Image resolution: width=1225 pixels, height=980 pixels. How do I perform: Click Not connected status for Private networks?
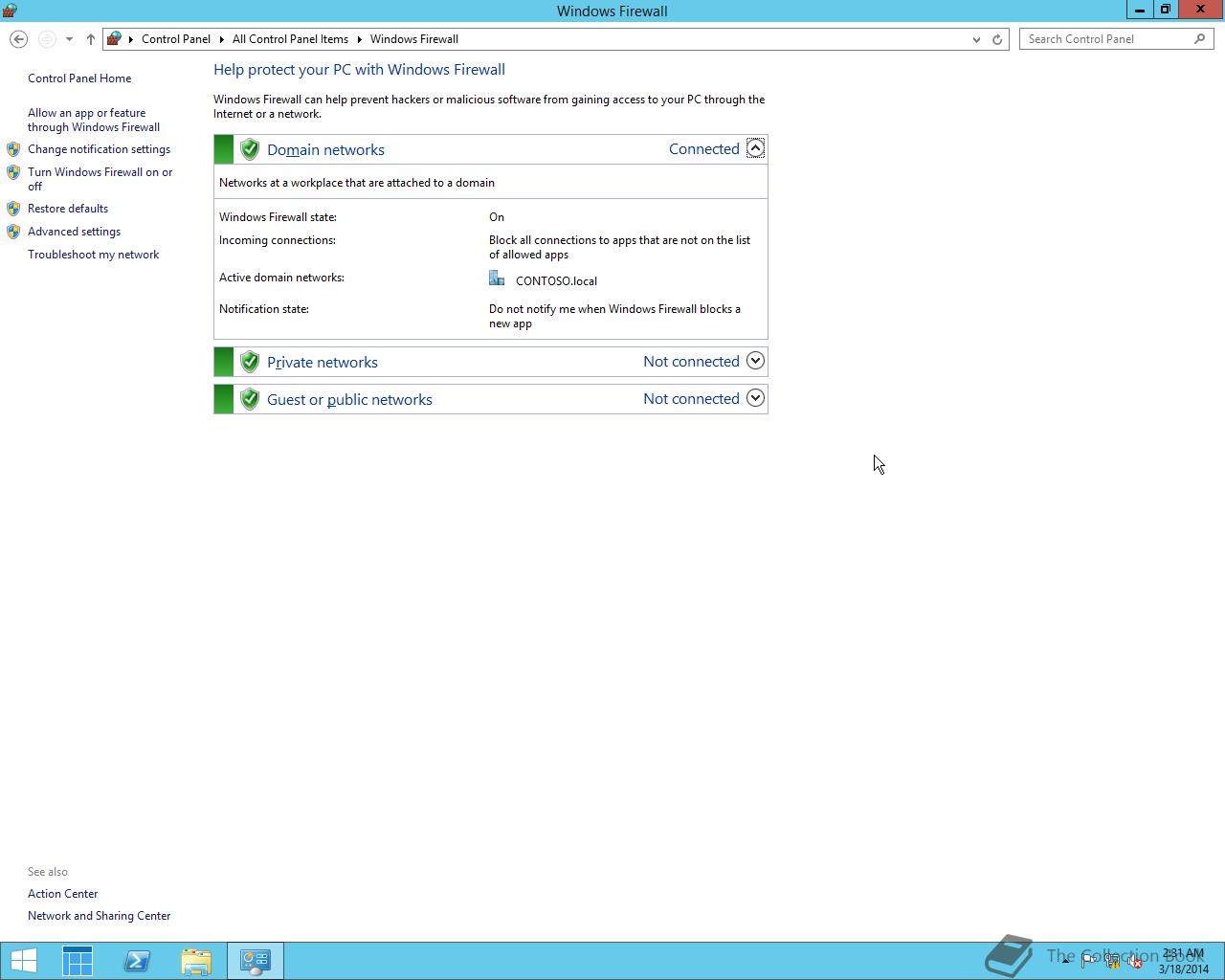tap(691, 362)
